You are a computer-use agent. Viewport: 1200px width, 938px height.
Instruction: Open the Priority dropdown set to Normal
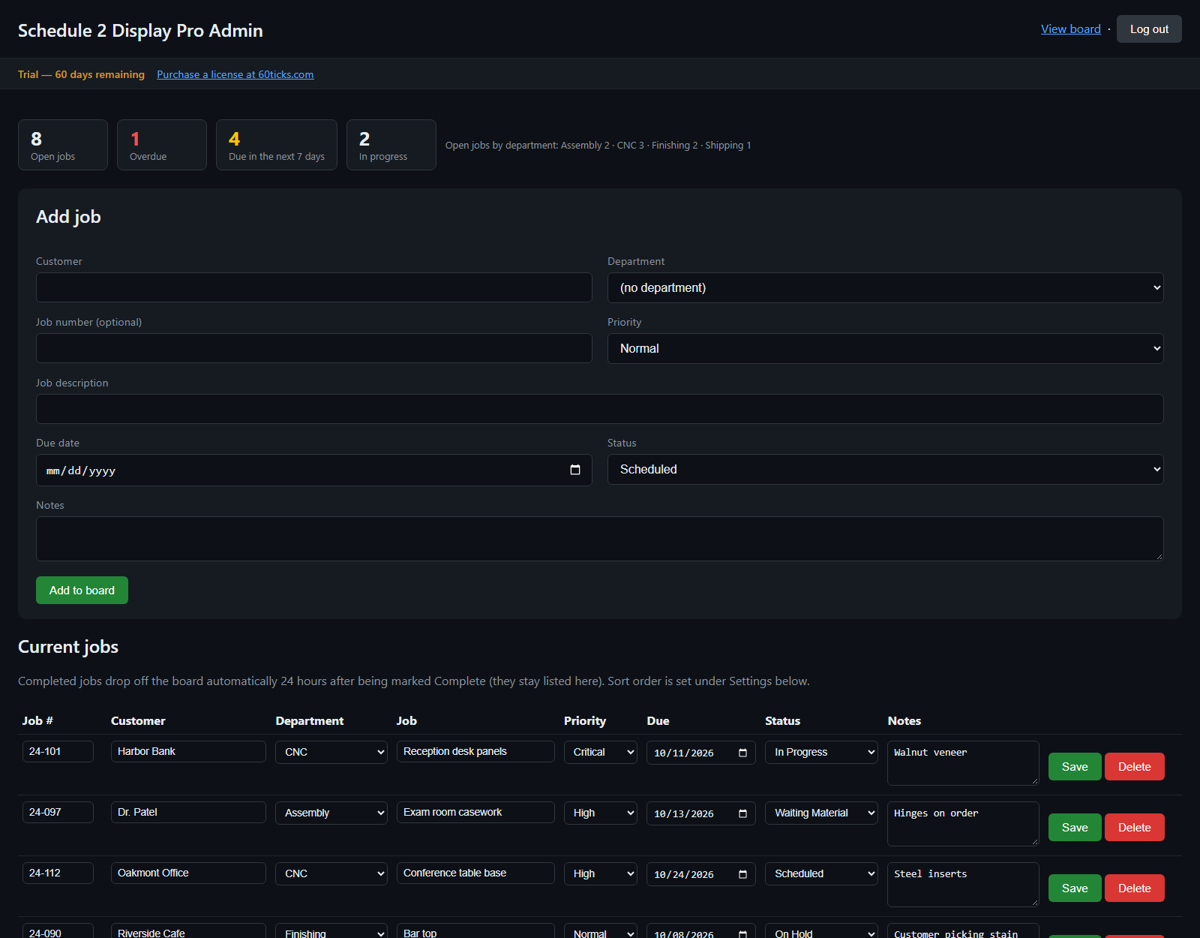point(885,349)
